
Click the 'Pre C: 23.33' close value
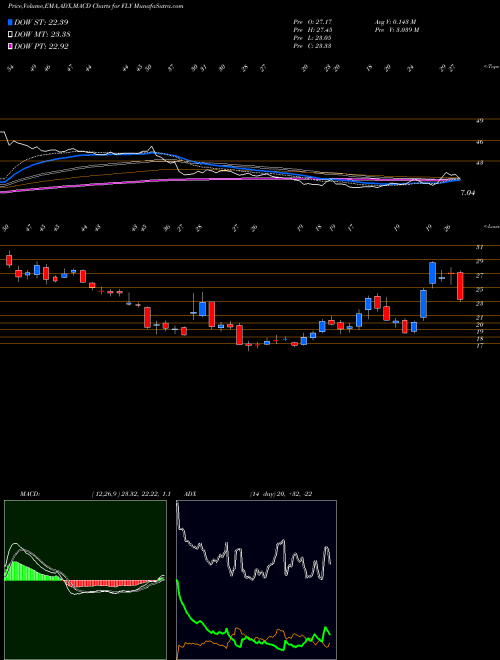coord(312,46)
